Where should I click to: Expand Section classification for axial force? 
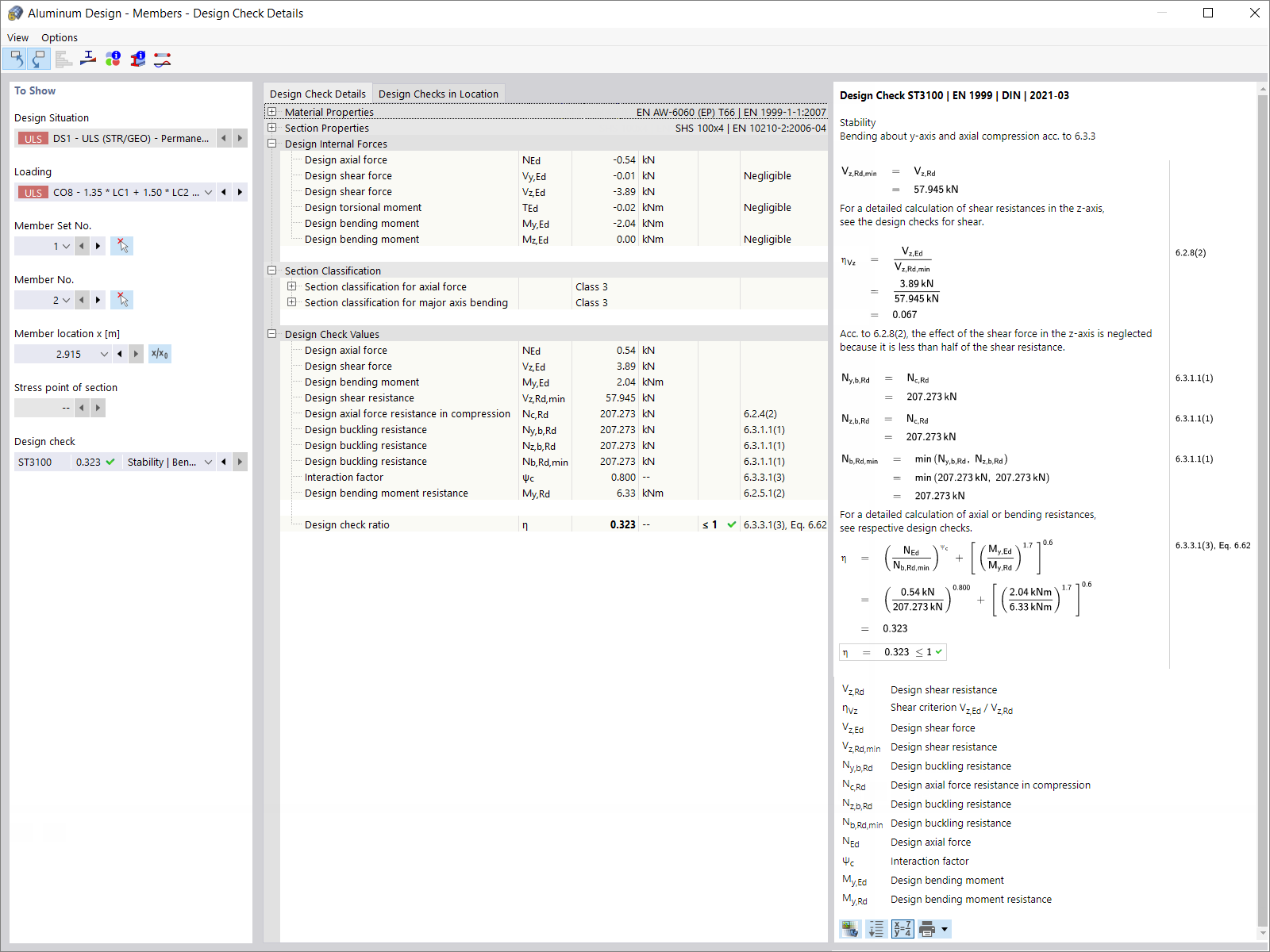click(292, 286)
